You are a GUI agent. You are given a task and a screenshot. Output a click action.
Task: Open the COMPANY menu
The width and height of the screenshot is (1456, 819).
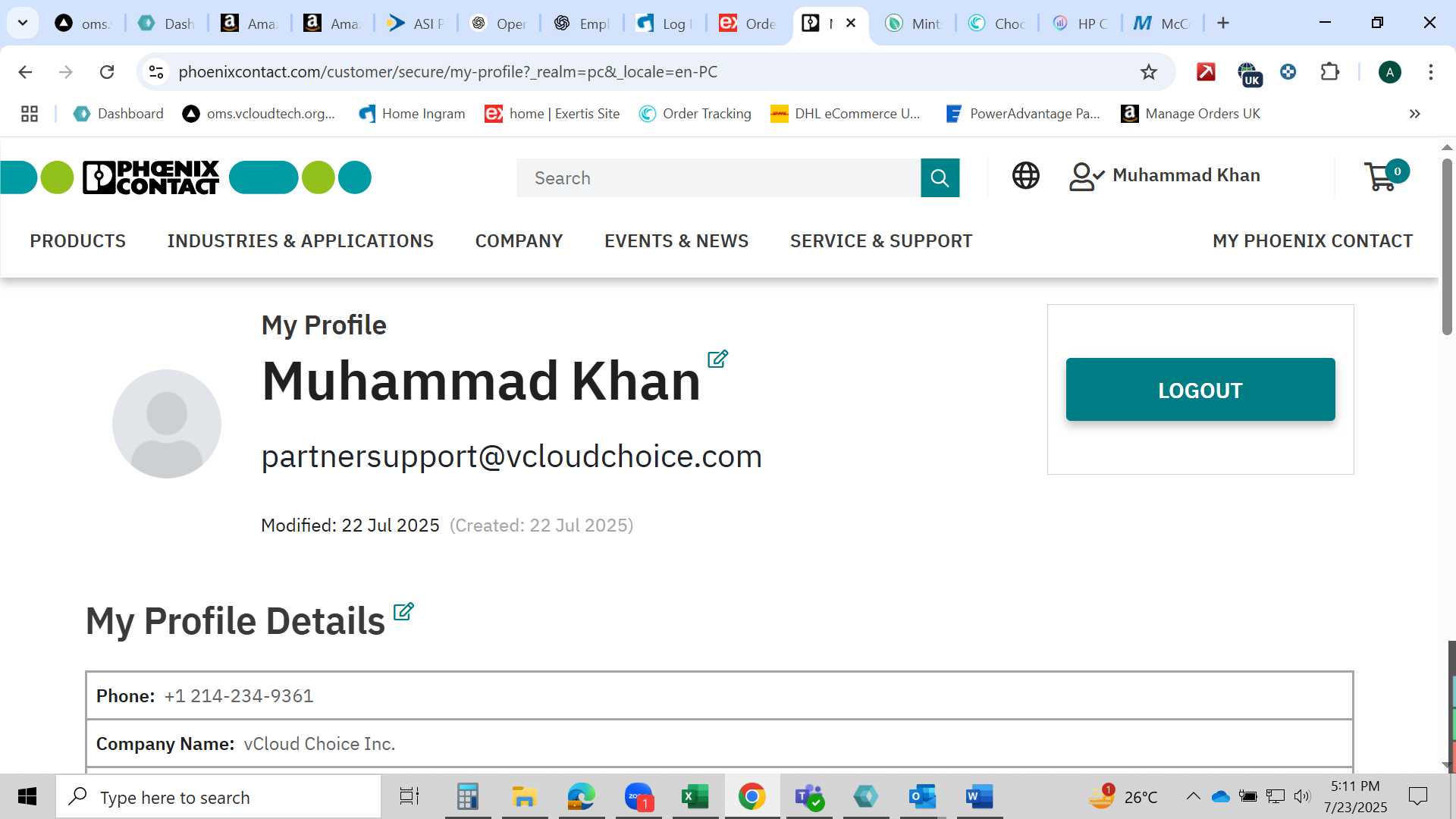[519, 241]
